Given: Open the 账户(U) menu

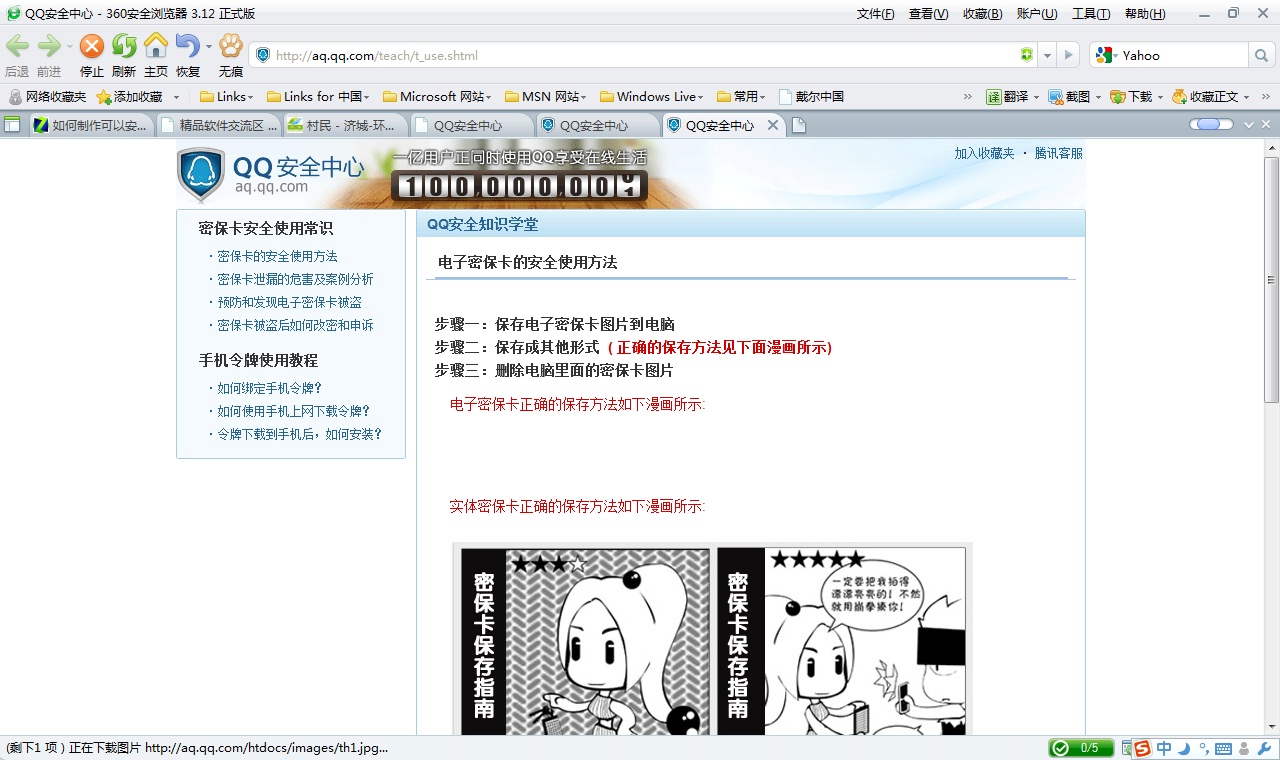Looking at the screenshot, I should pyautogui.click(x=1037, y=13).
